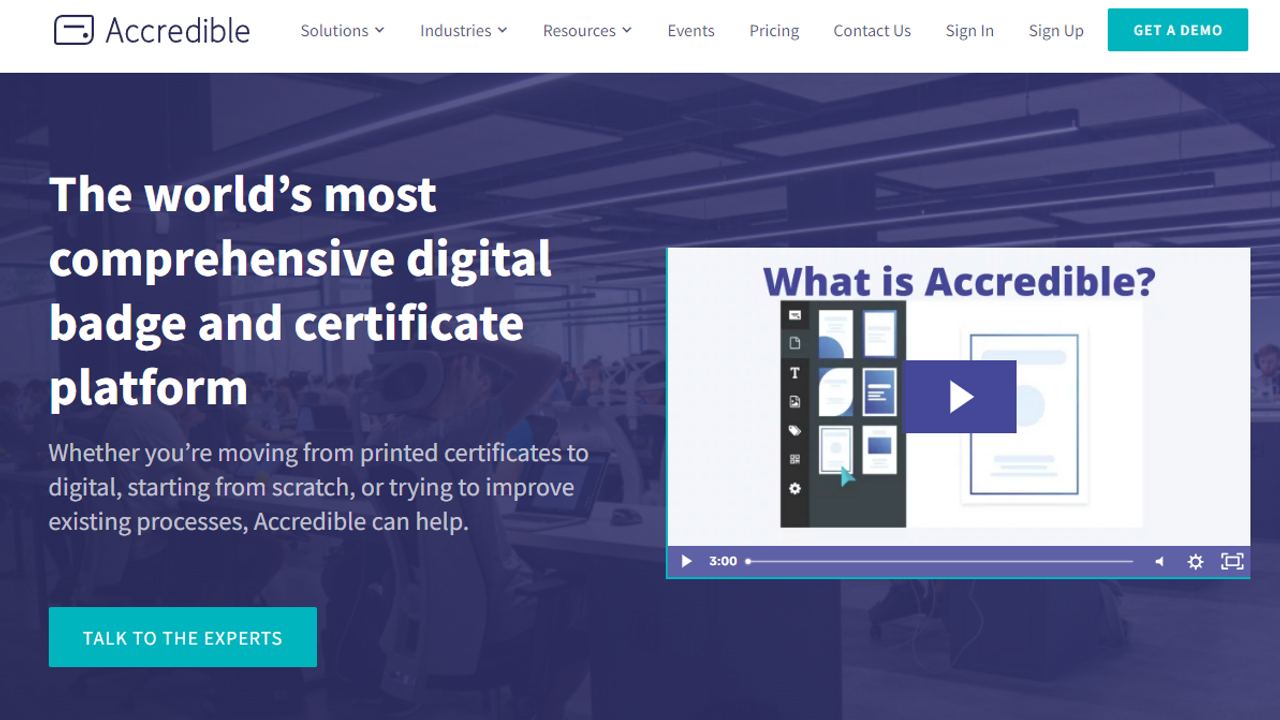The width and height of the screenshot is (1280, 720).
Task: Click the Sign Up link
Action: pyautogui.click(x=1056, y=31)
